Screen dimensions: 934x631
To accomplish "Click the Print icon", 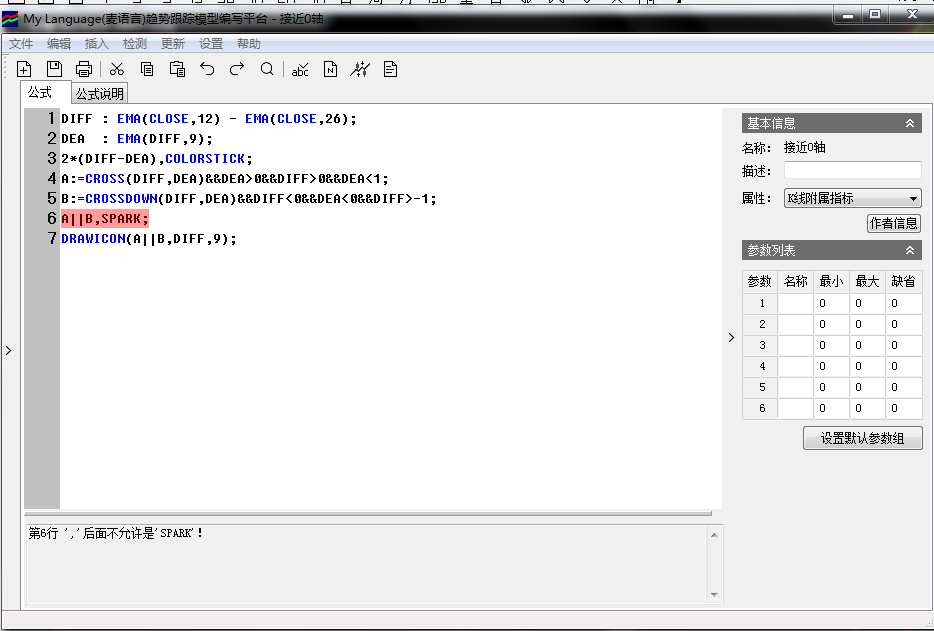I will [x=84, y=69].
